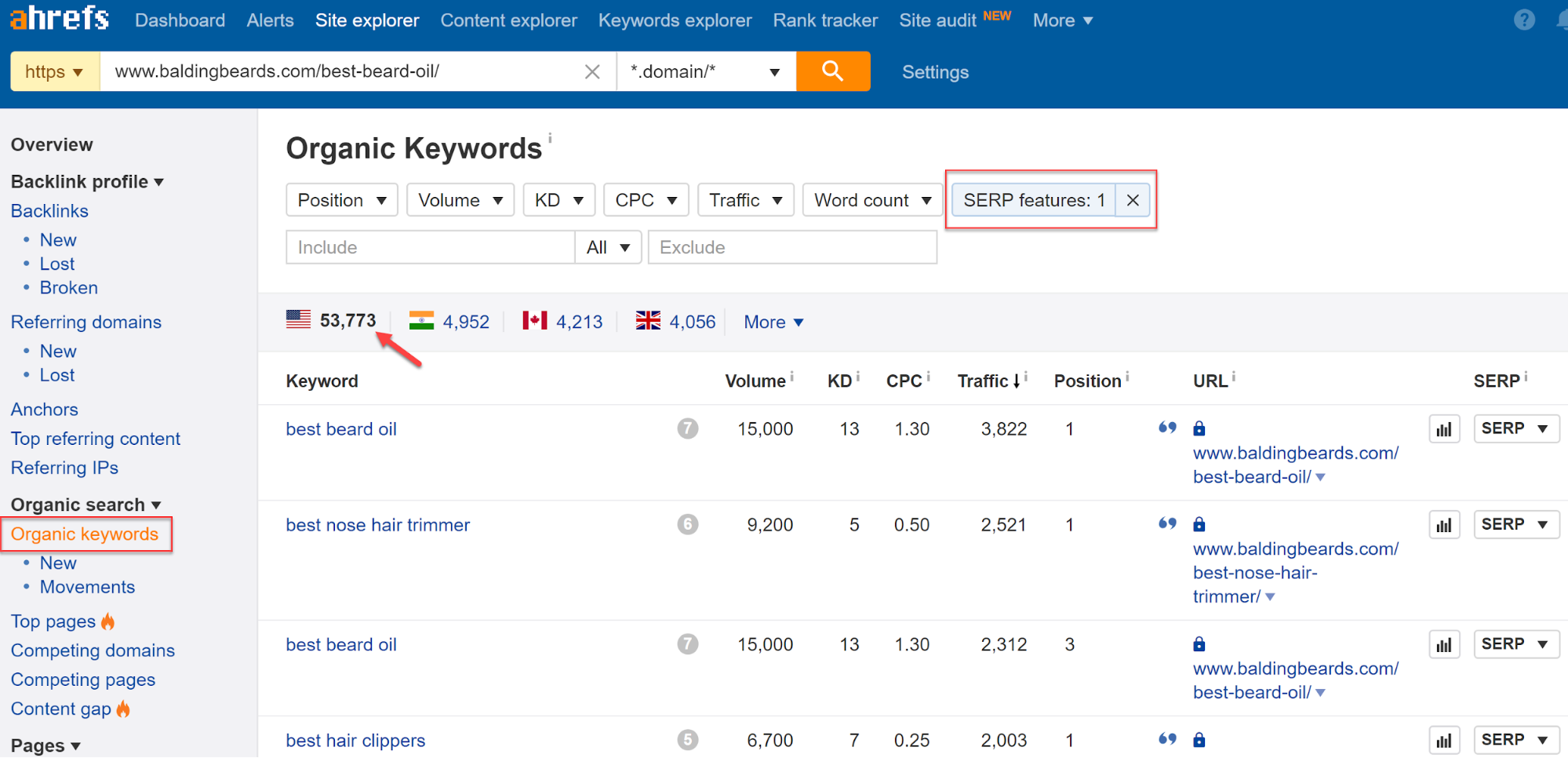Open Anchors in the sidebar
Image resolution: width=1568 pixels, height=758 pixels.
tap(45, 410)
